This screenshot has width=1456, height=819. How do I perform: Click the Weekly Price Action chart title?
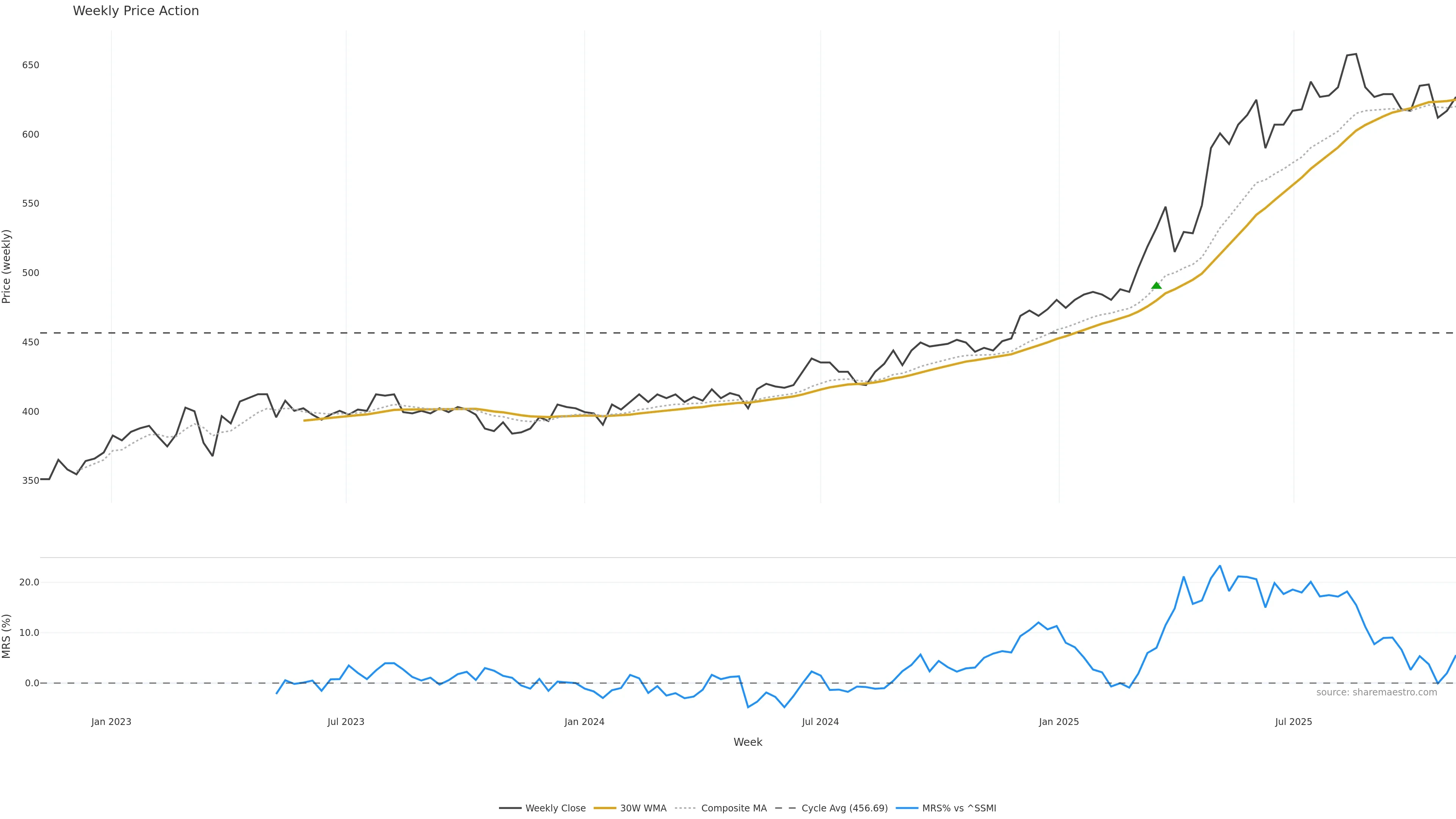click(x=136, y=11)
